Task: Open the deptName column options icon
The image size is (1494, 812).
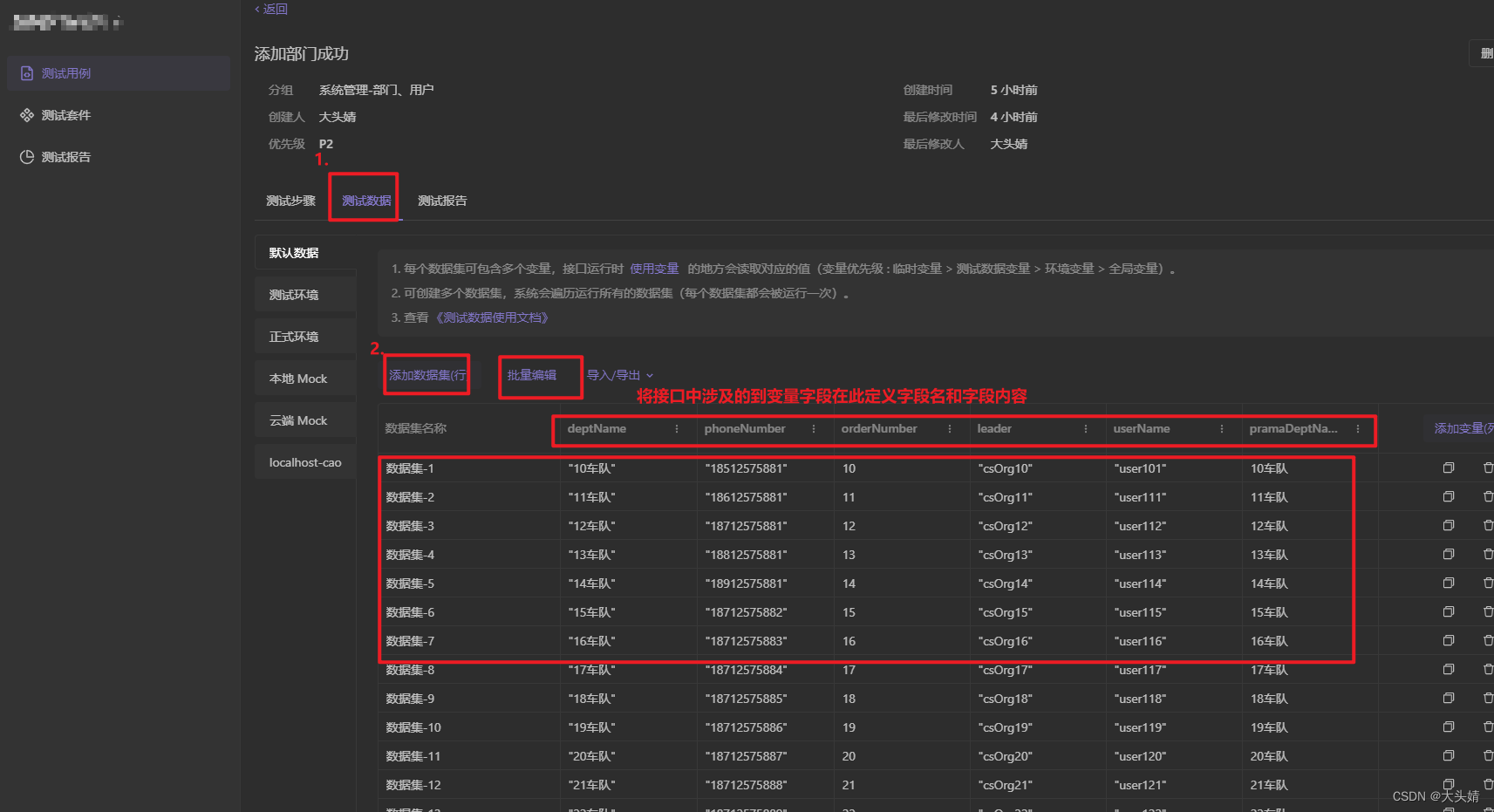Action: point(677,428)
